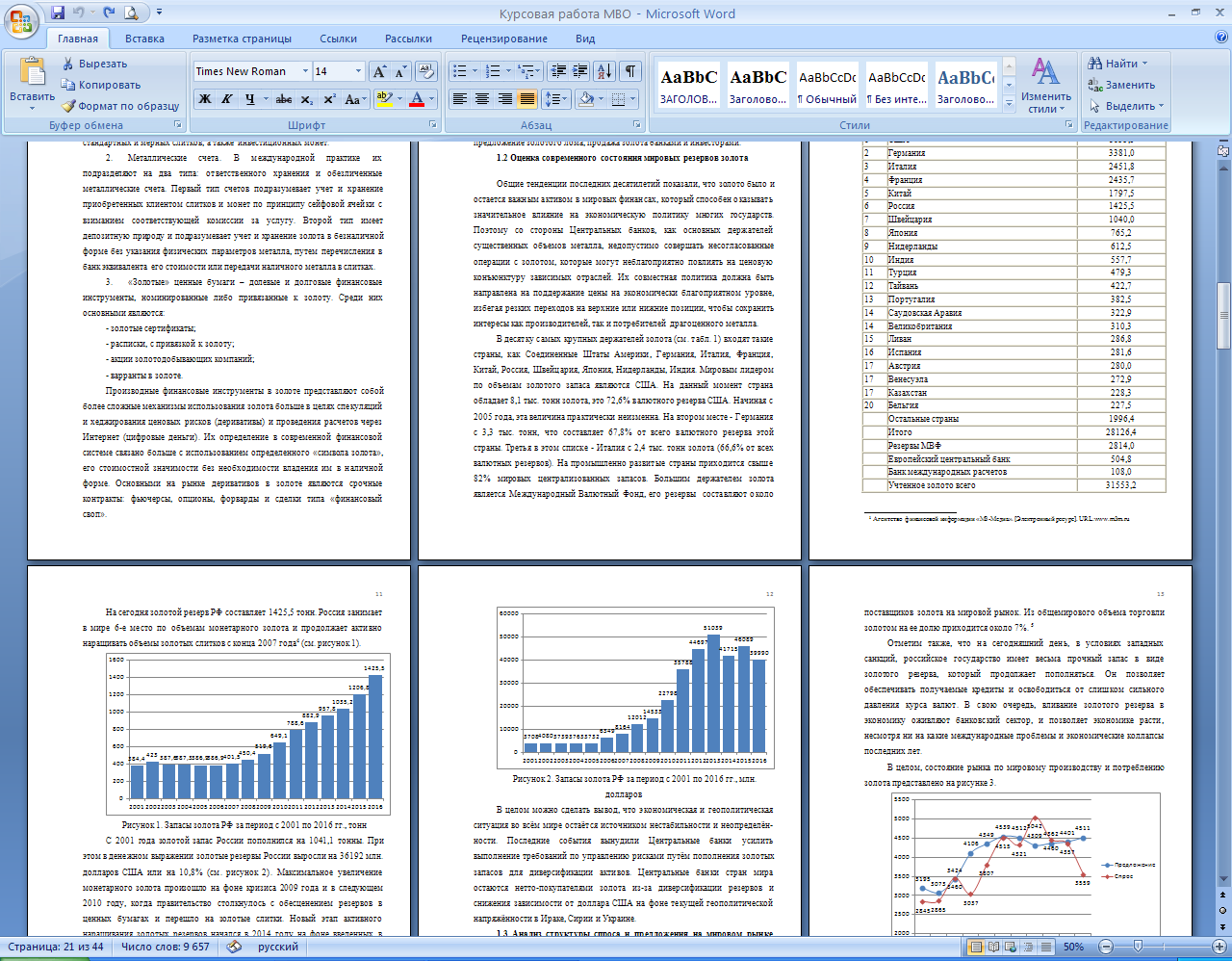Image resolution: width=1232 pixels, height=961 pixels.
Task: Switch to outline view in status bar
Action: (x=1027, y=948)
